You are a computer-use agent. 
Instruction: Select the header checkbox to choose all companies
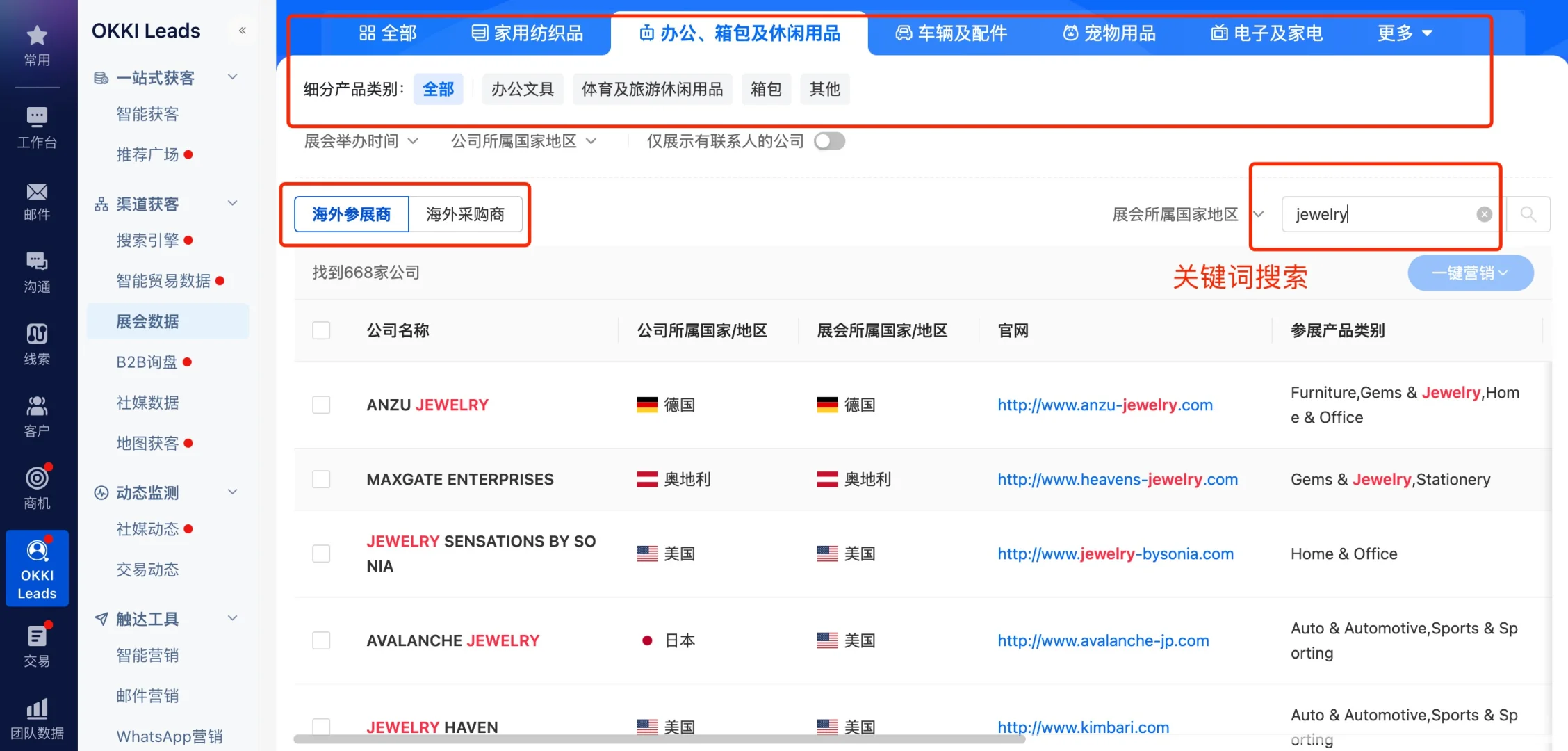click(320, 330)
